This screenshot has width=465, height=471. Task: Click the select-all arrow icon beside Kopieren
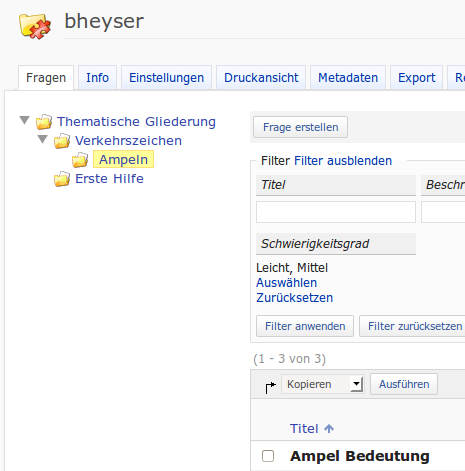point(270,387)
